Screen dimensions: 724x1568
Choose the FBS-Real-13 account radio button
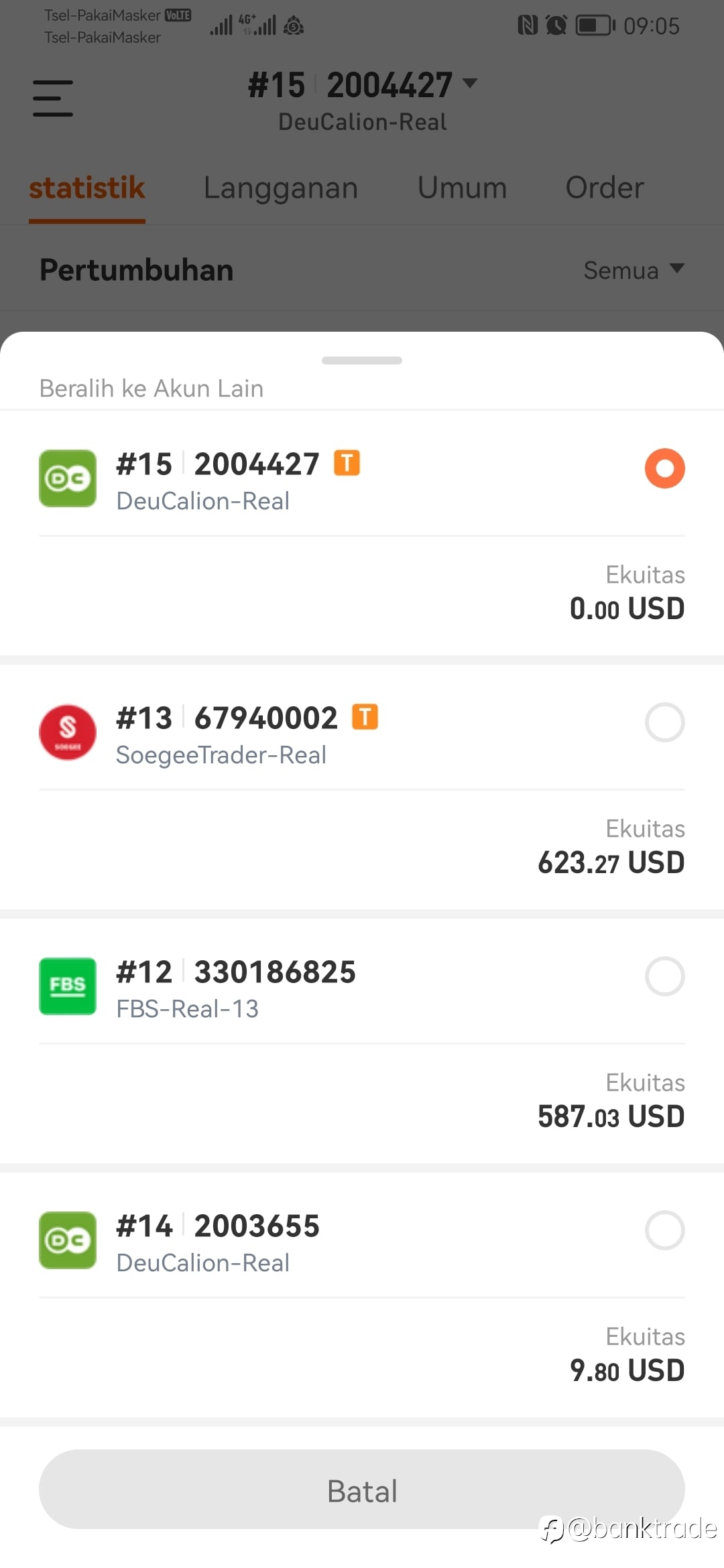click(x=664, y=976)
